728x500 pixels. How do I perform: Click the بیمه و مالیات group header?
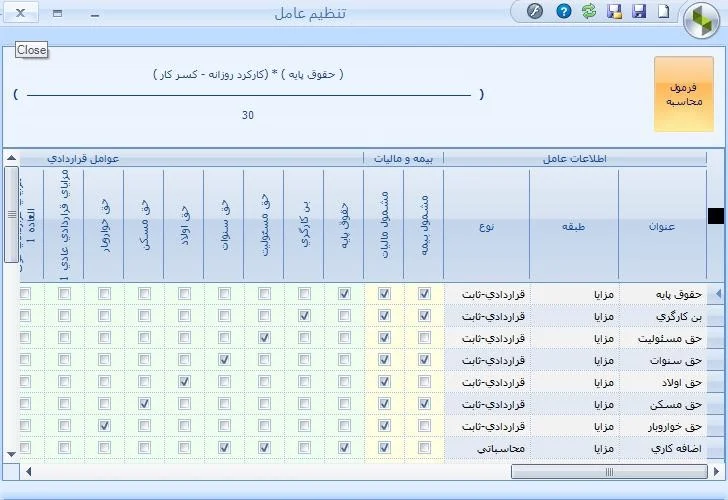click(403, 159)
